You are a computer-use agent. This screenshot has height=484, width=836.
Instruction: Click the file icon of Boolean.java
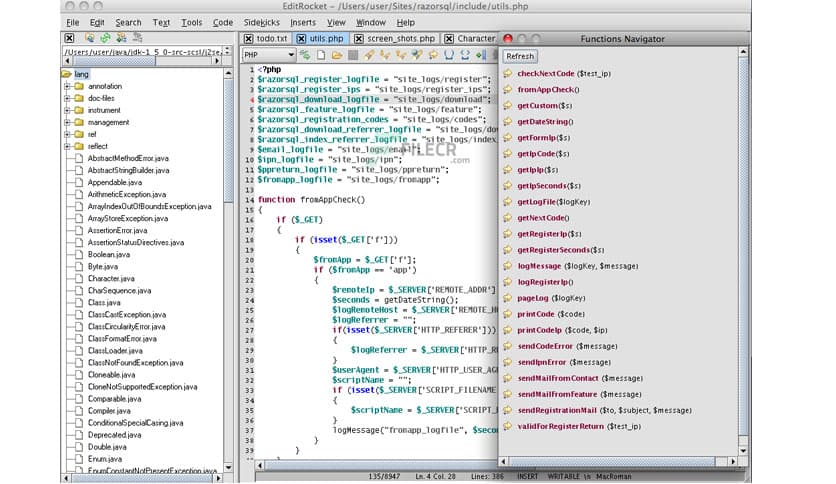pos(79,254)
